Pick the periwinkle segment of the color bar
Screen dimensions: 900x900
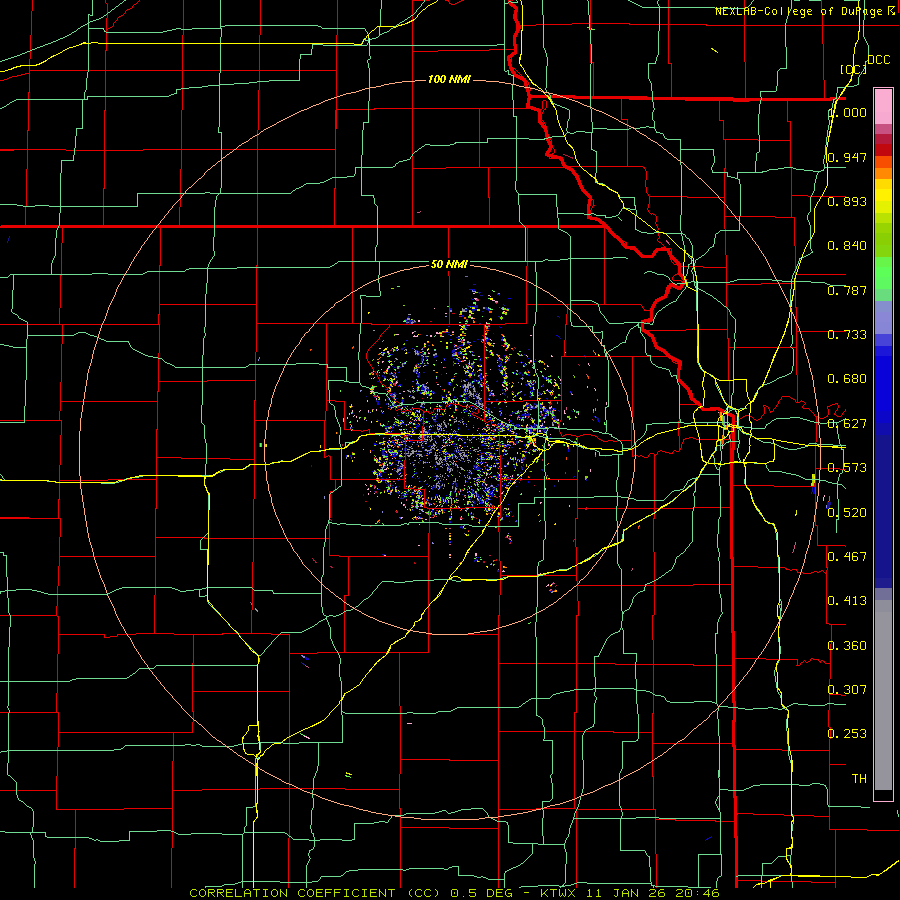pos(883,317)
